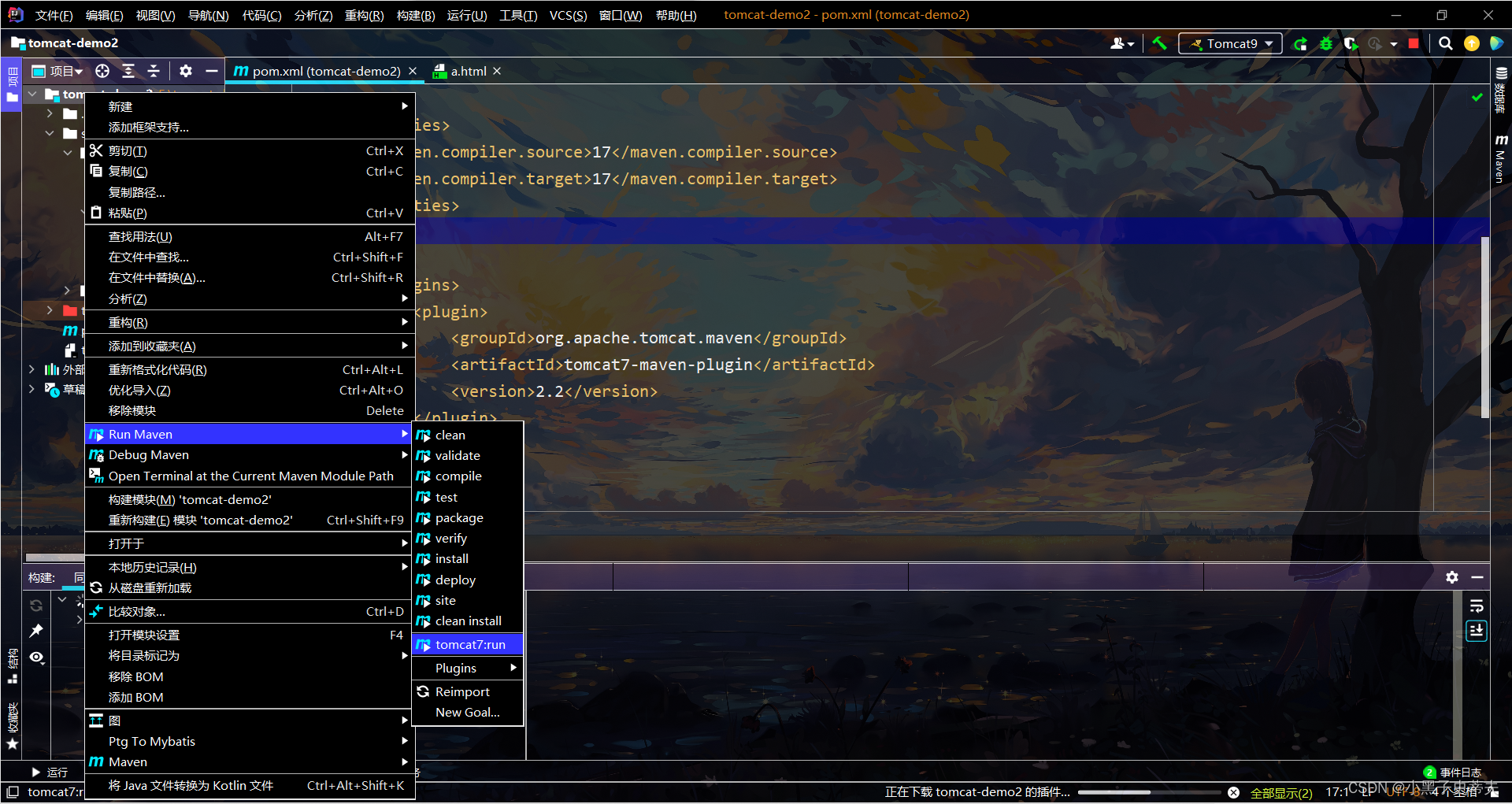Open the 项目 view dropdown

57,71
